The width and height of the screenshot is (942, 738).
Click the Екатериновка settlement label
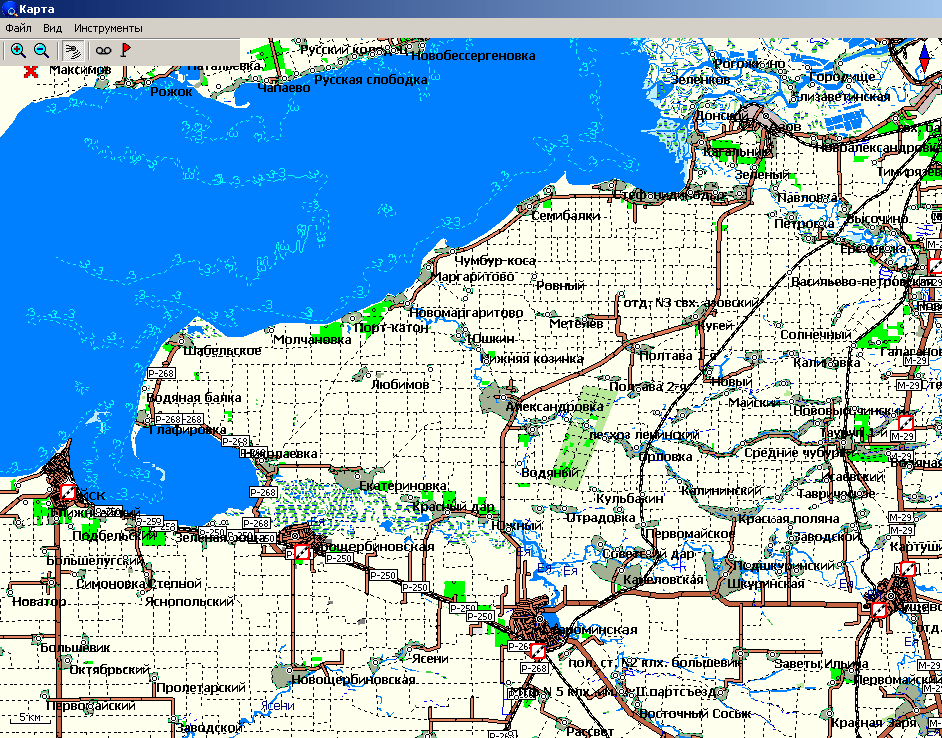pyautogui.click(x=403, y=486)
